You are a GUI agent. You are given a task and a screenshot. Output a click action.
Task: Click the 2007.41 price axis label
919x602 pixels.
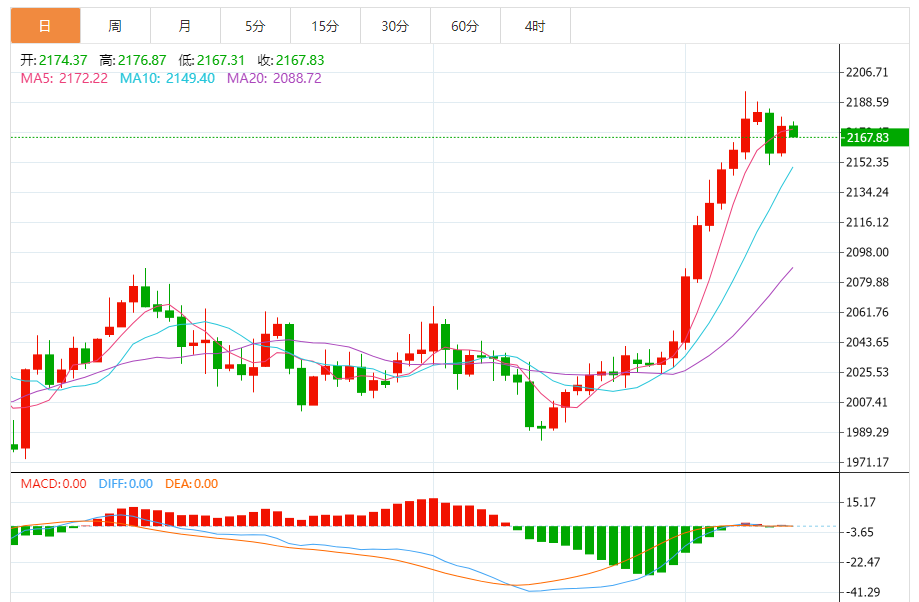(x=867, y=402)
